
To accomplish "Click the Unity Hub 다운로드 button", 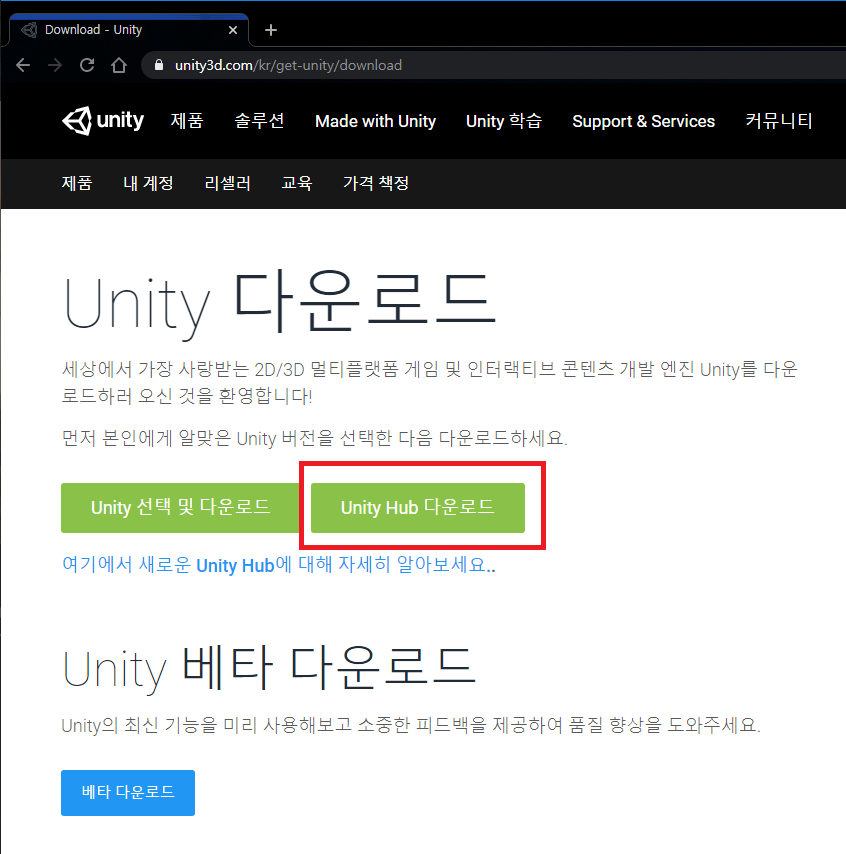I will click(x=418, y=508).
